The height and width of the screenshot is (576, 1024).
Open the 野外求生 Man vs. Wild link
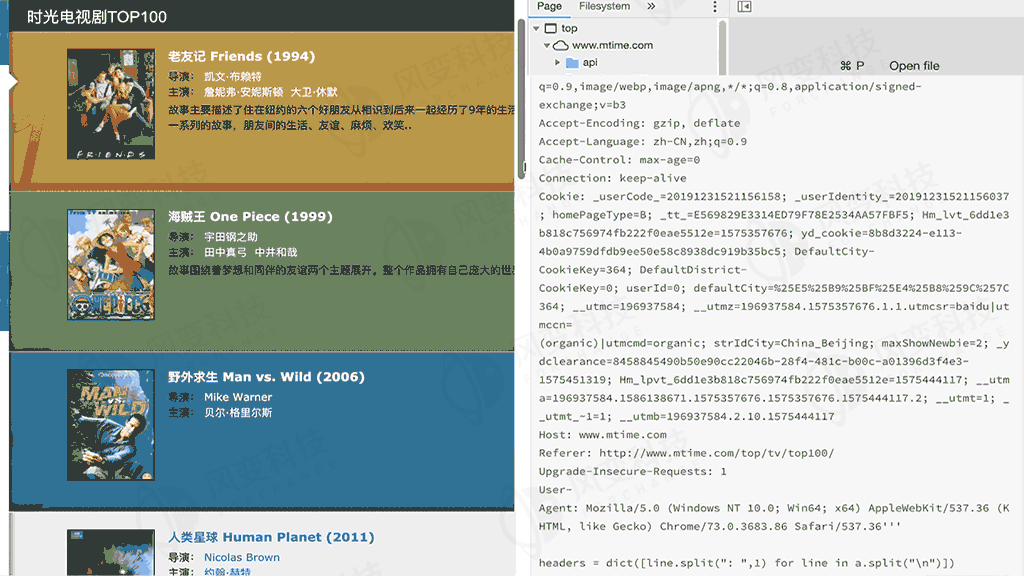click(266, 377)
